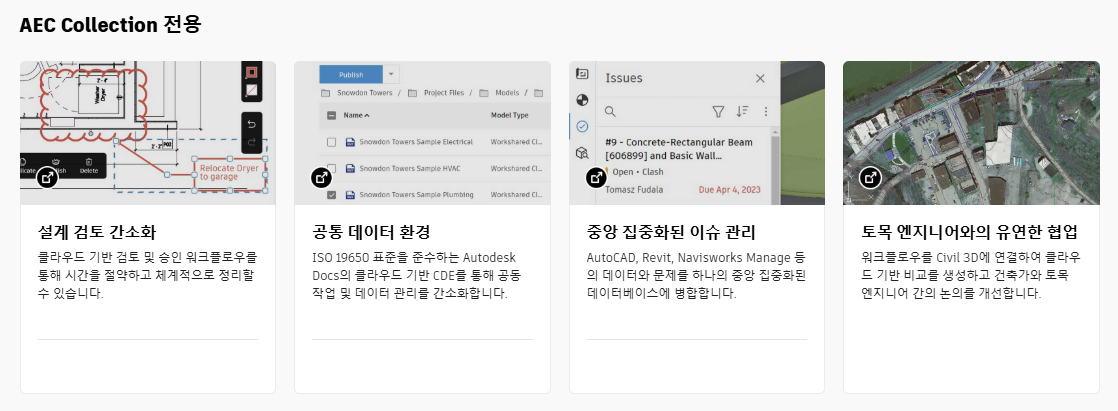Click the AutoCAD, Revit, Navisworks Manage description
Image resolution: width=1118 pixels, height=411 pixels.
click(695, 275)
